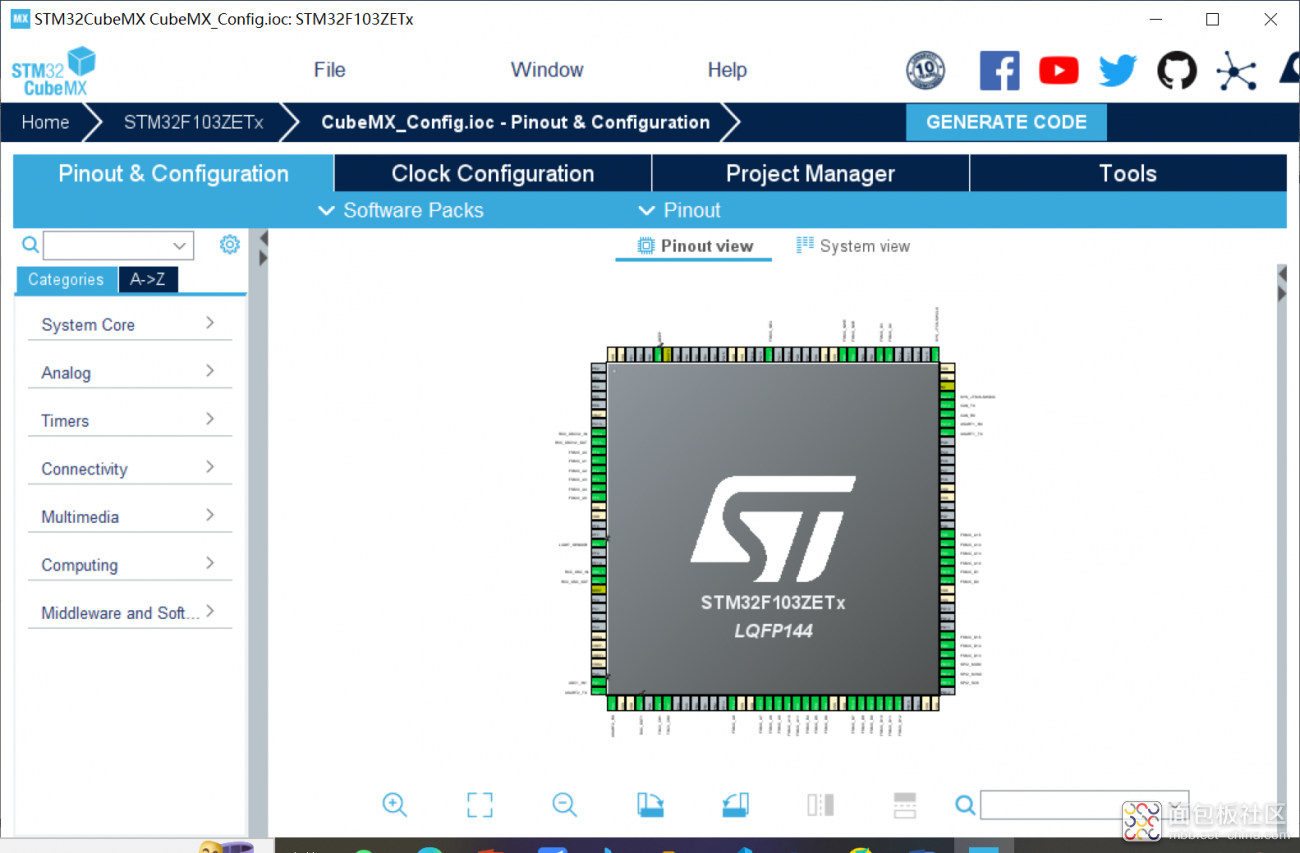Screen dimensions: 1300x853
Task: Open the ST YouTube channel icon
Action: tap(1058, 70)
